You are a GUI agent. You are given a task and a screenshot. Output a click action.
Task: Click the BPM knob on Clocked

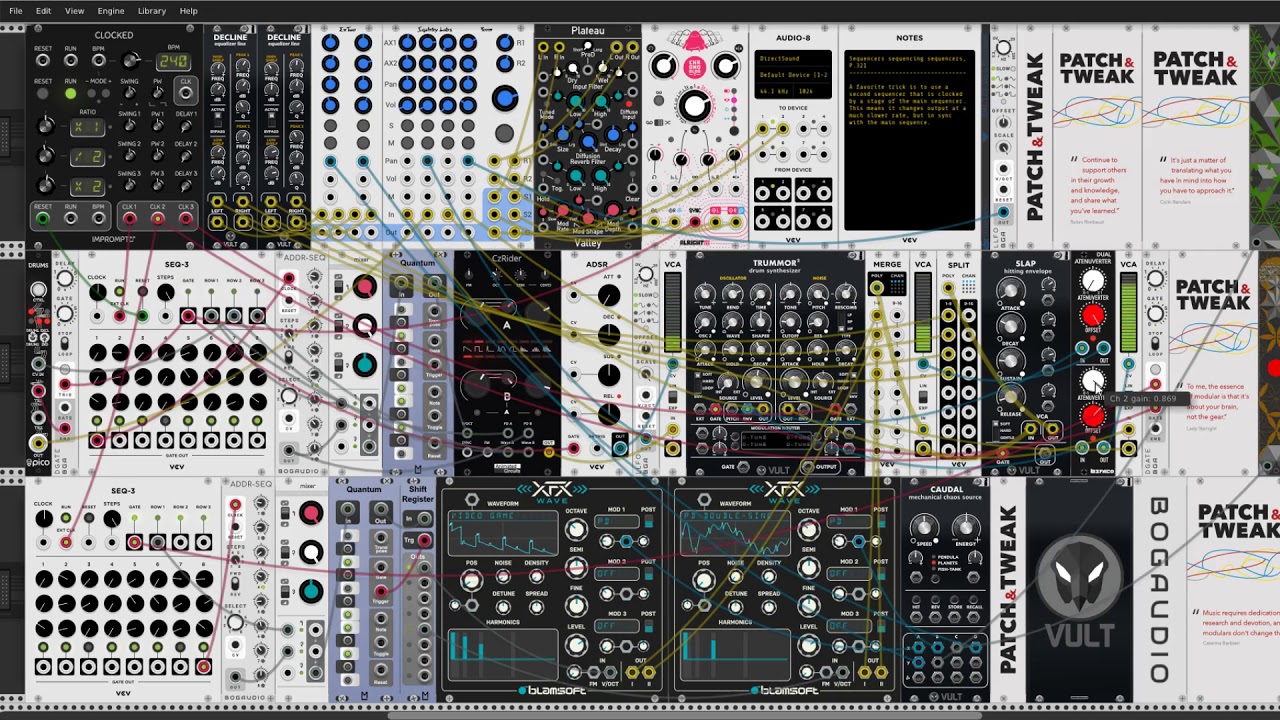[129, 60]
